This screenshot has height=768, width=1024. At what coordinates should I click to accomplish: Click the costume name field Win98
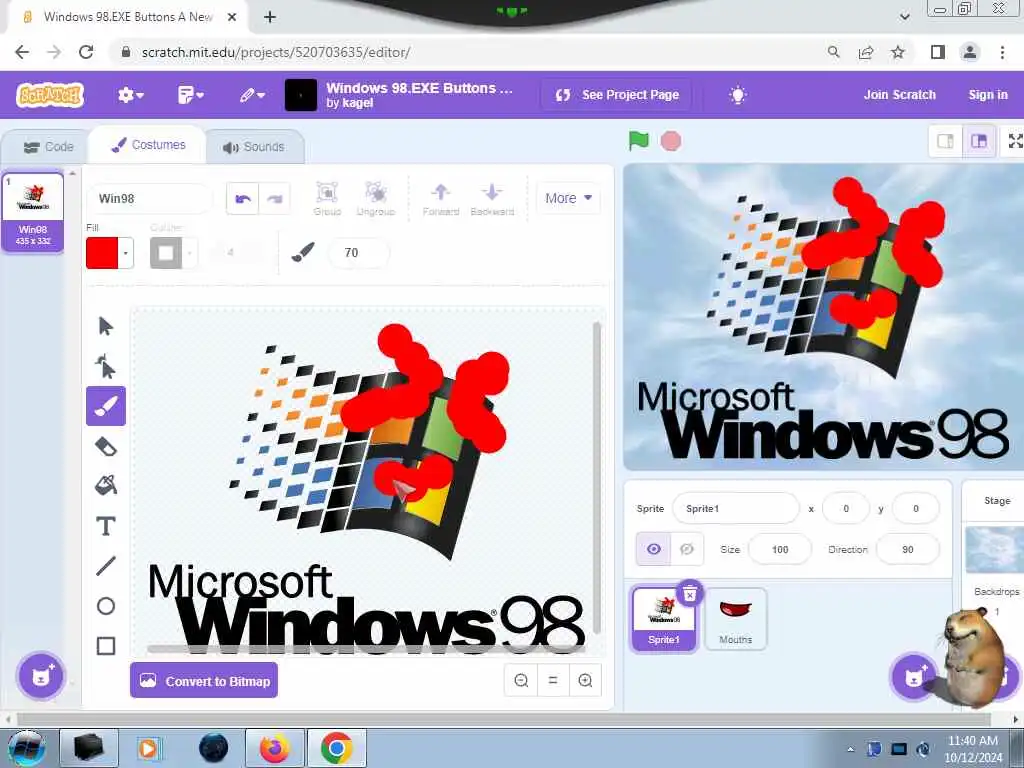(150, 199)
